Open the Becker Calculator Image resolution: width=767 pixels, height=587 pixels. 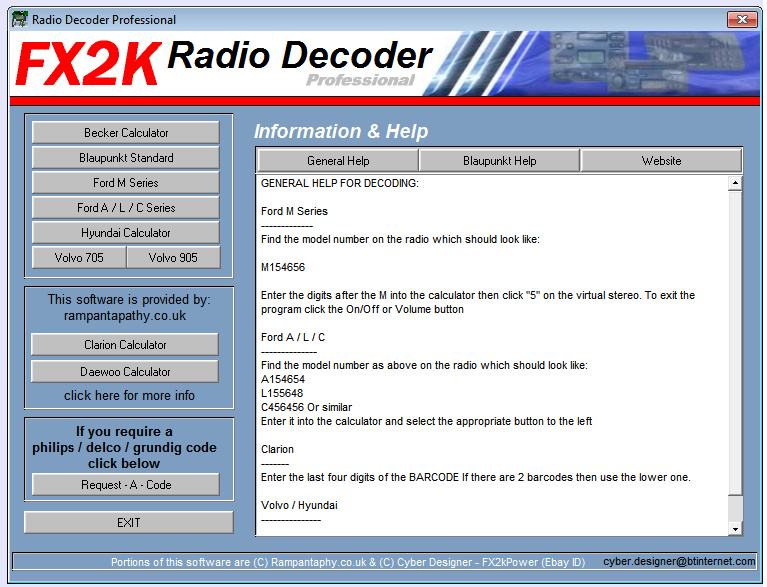tap(126, 133)
